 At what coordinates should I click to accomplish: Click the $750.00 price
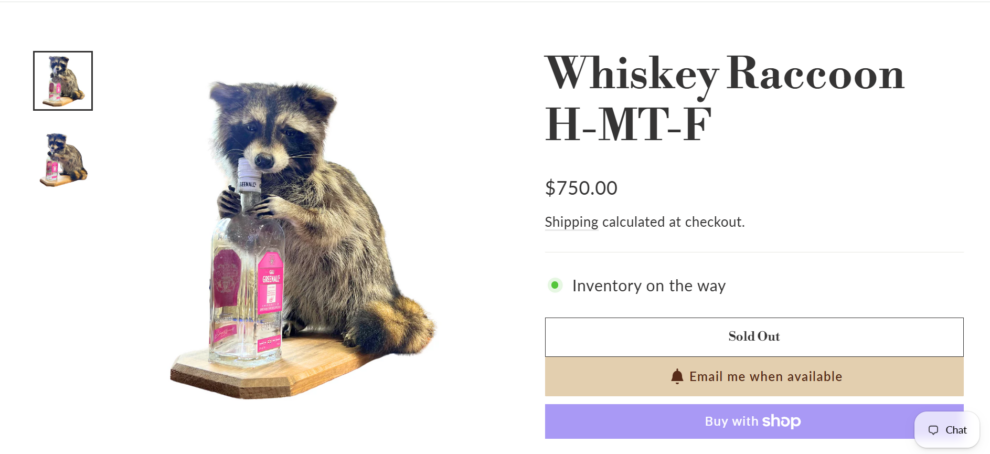[x=581, y=188]
